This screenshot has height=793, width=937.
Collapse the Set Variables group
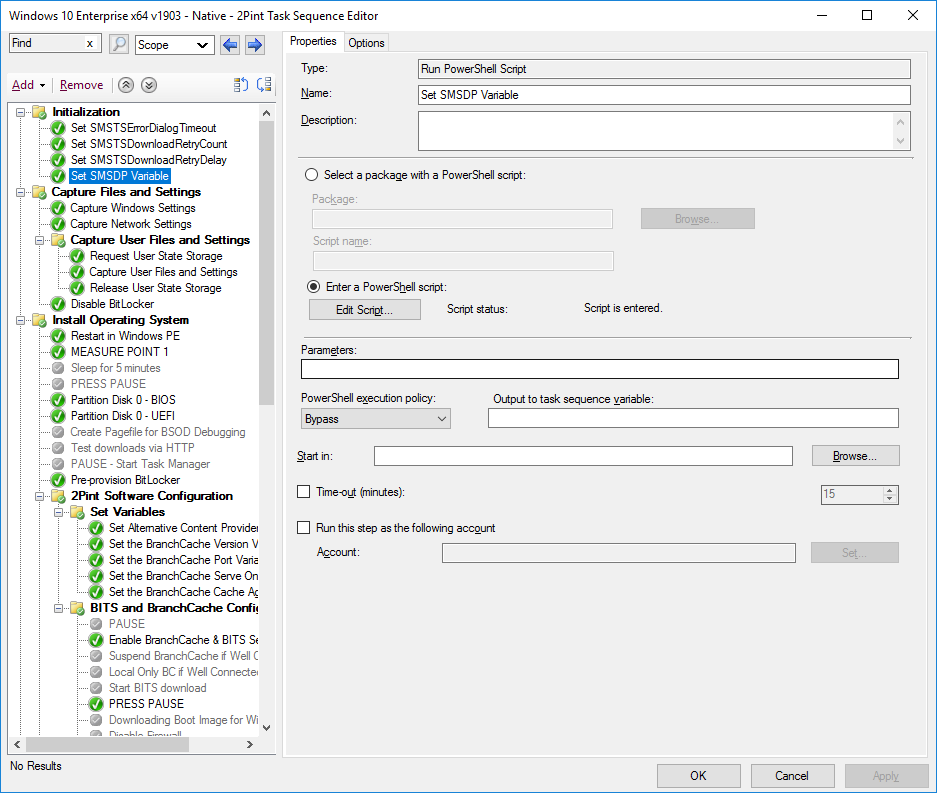point(59,512)
